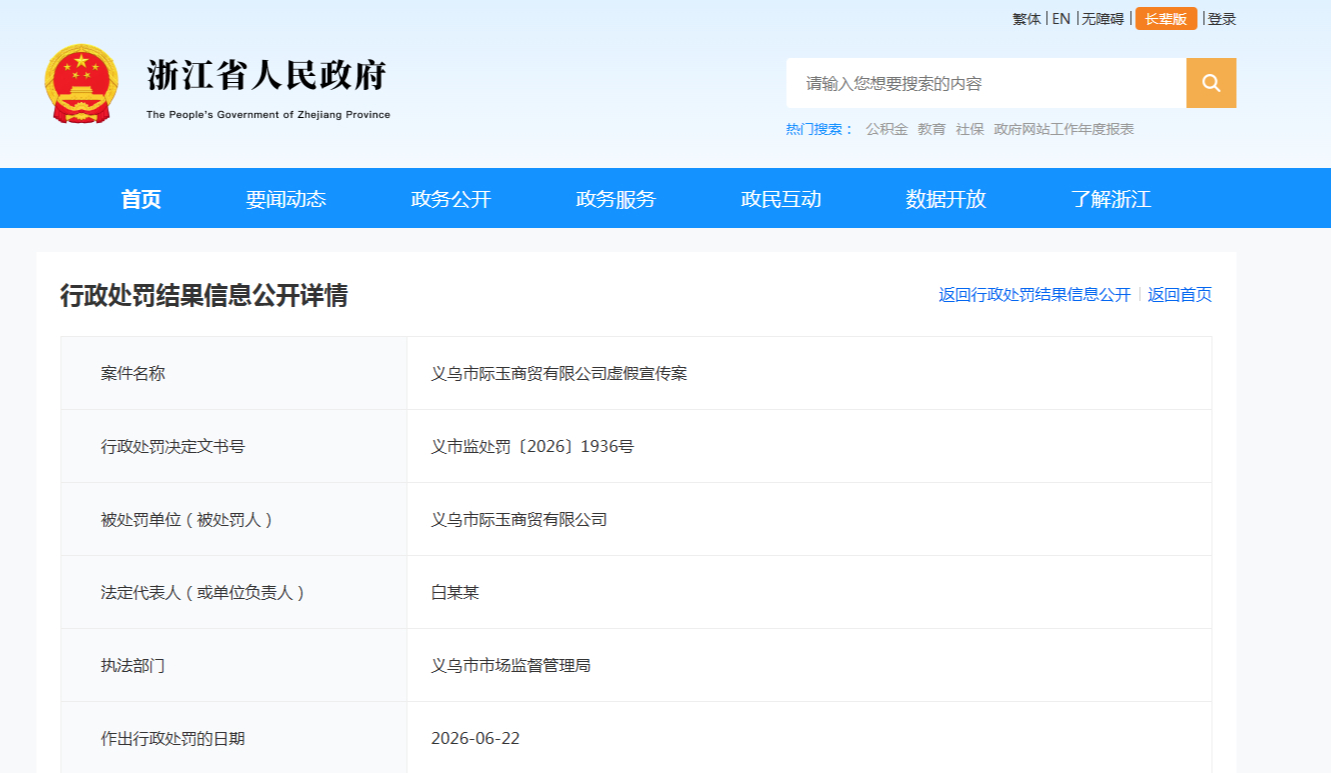Select hot search term 教育
Viewport: 1331px width, 773px height.
tap(932, 129)
